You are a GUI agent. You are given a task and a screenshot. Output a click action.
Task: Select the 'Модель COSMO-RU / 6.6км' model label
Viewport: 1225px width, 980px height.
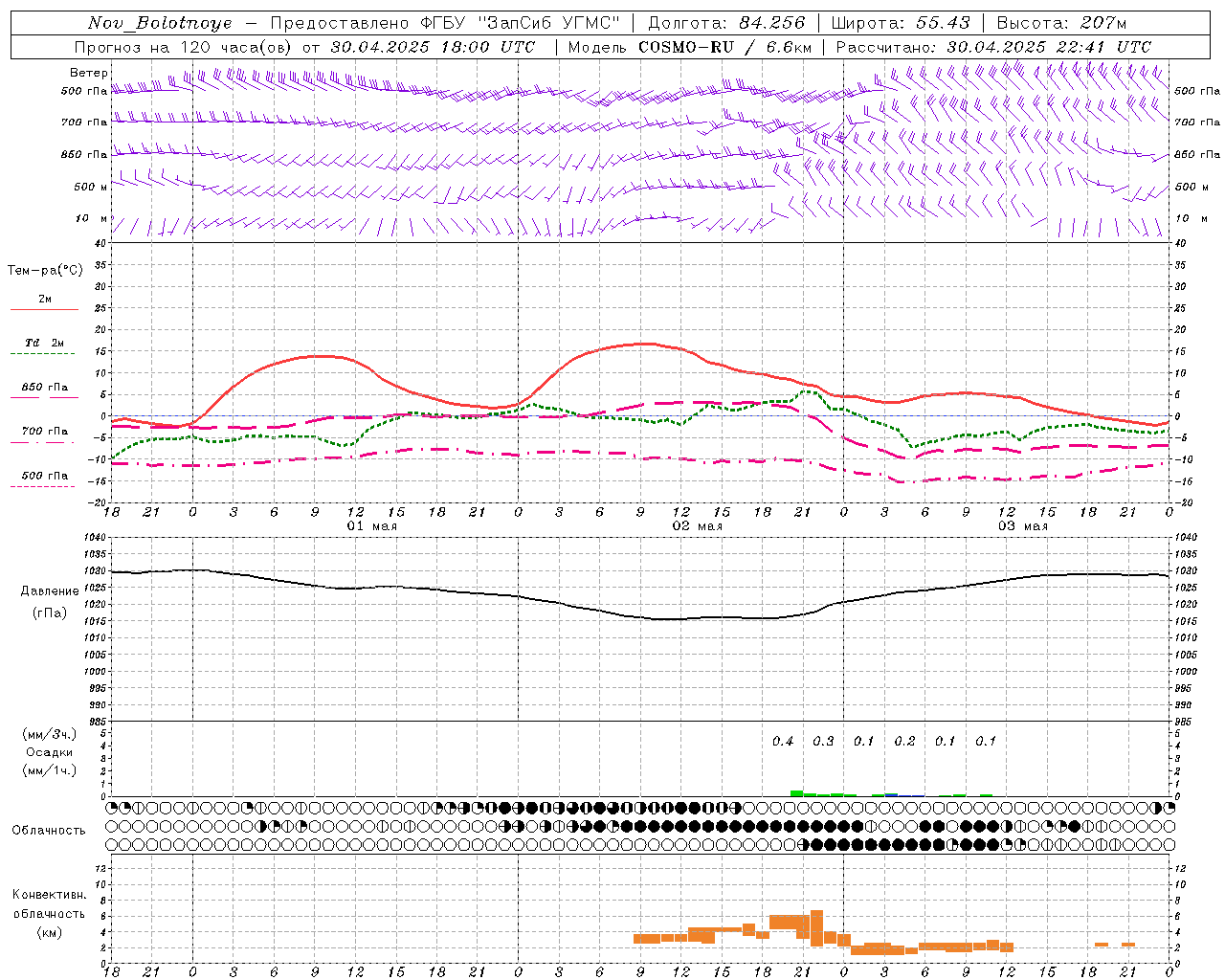coord(690,47)
